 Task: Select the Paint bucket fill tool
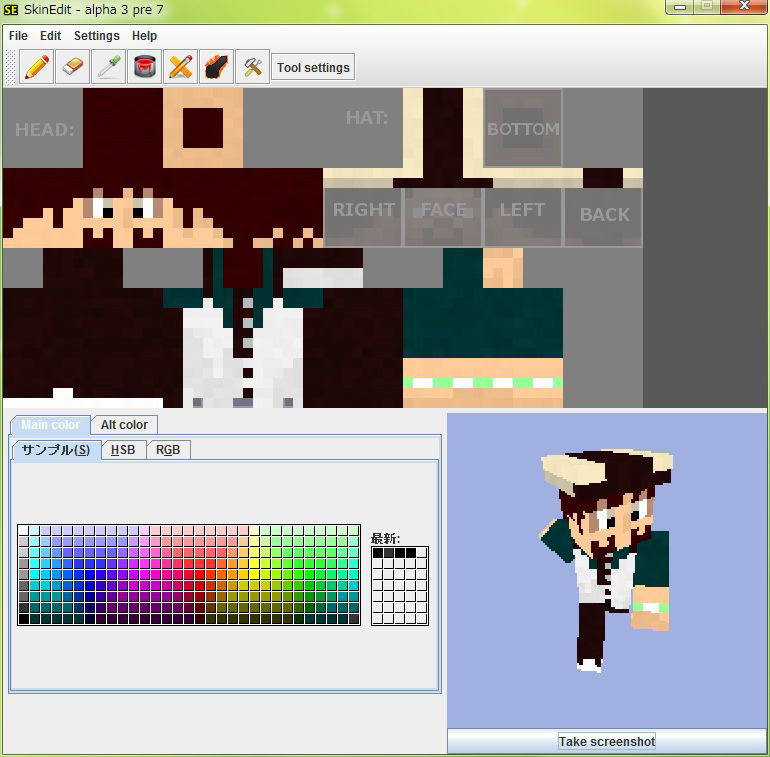[144, 67]
